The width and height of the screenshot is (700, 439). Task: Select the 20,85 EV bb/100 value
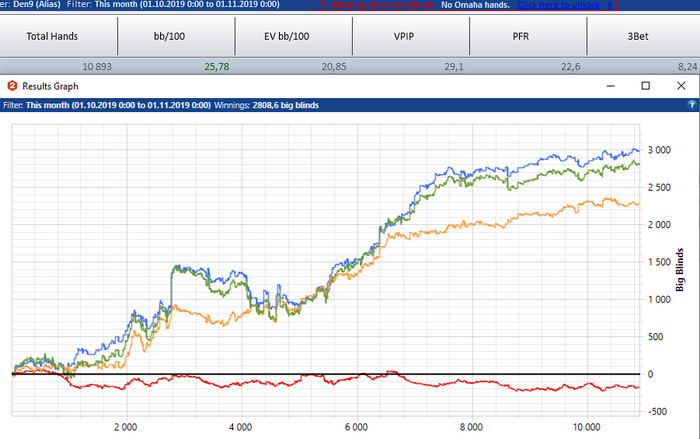(x=334, y=67)
